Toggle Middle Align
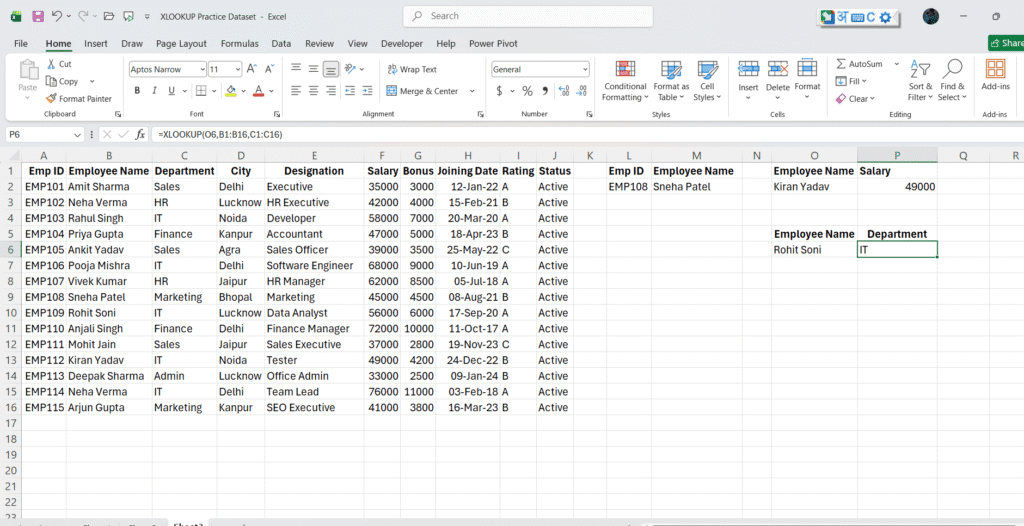 click(313, 69)
